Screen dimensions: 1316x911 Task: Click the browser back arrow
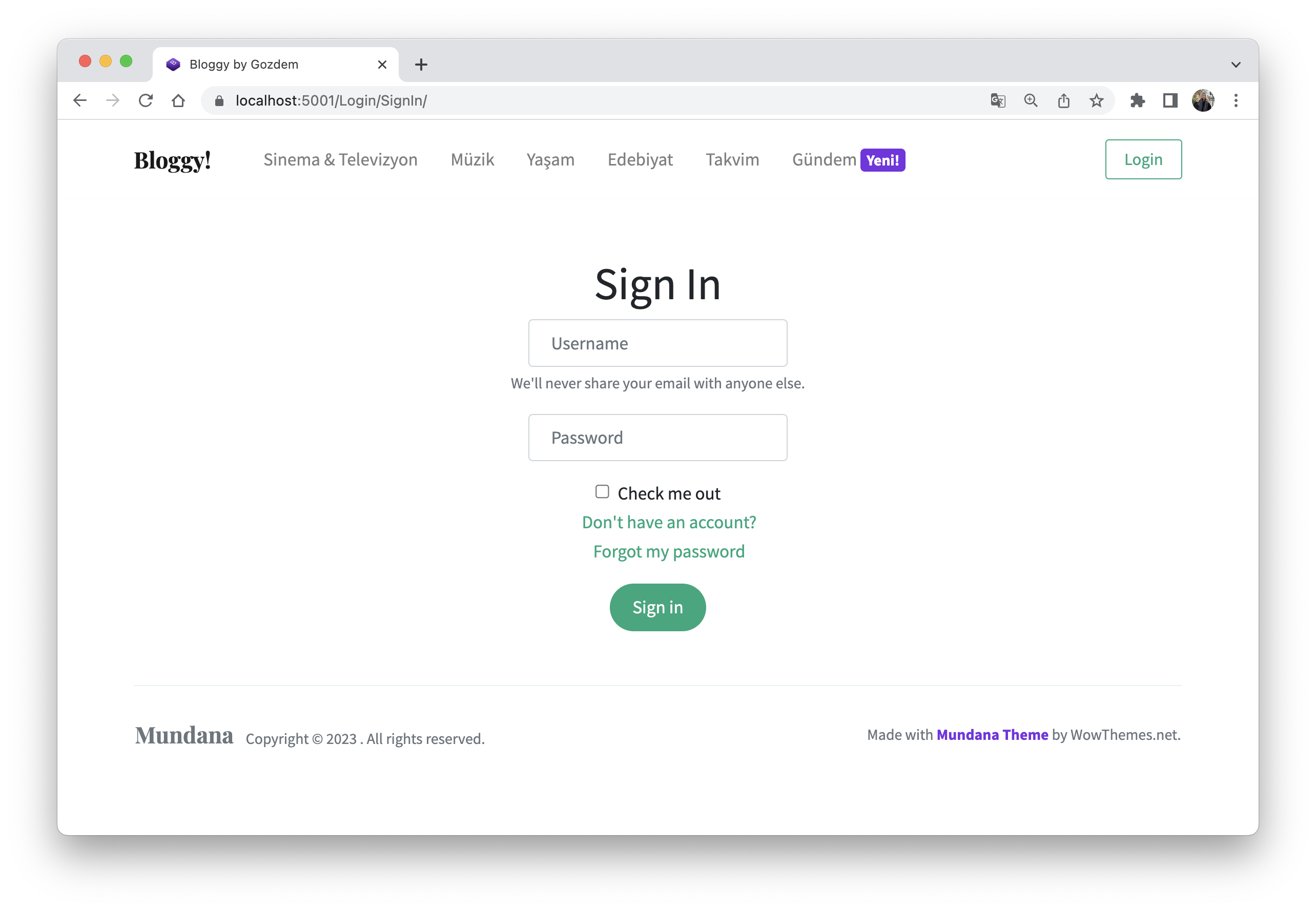point(80,100)
